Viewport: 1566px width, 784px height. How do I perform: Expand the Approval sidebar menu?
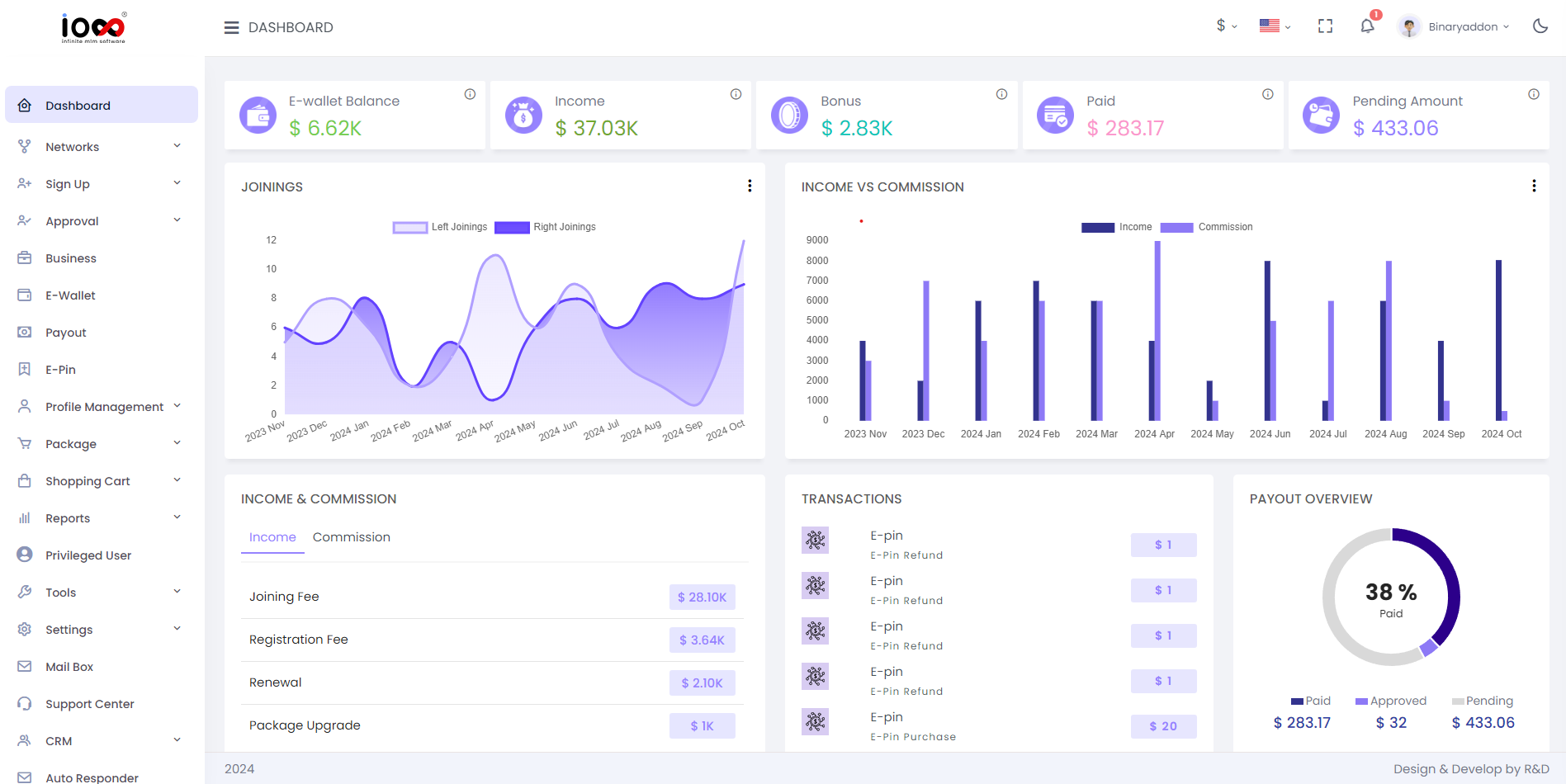click(x=102, y=220)
